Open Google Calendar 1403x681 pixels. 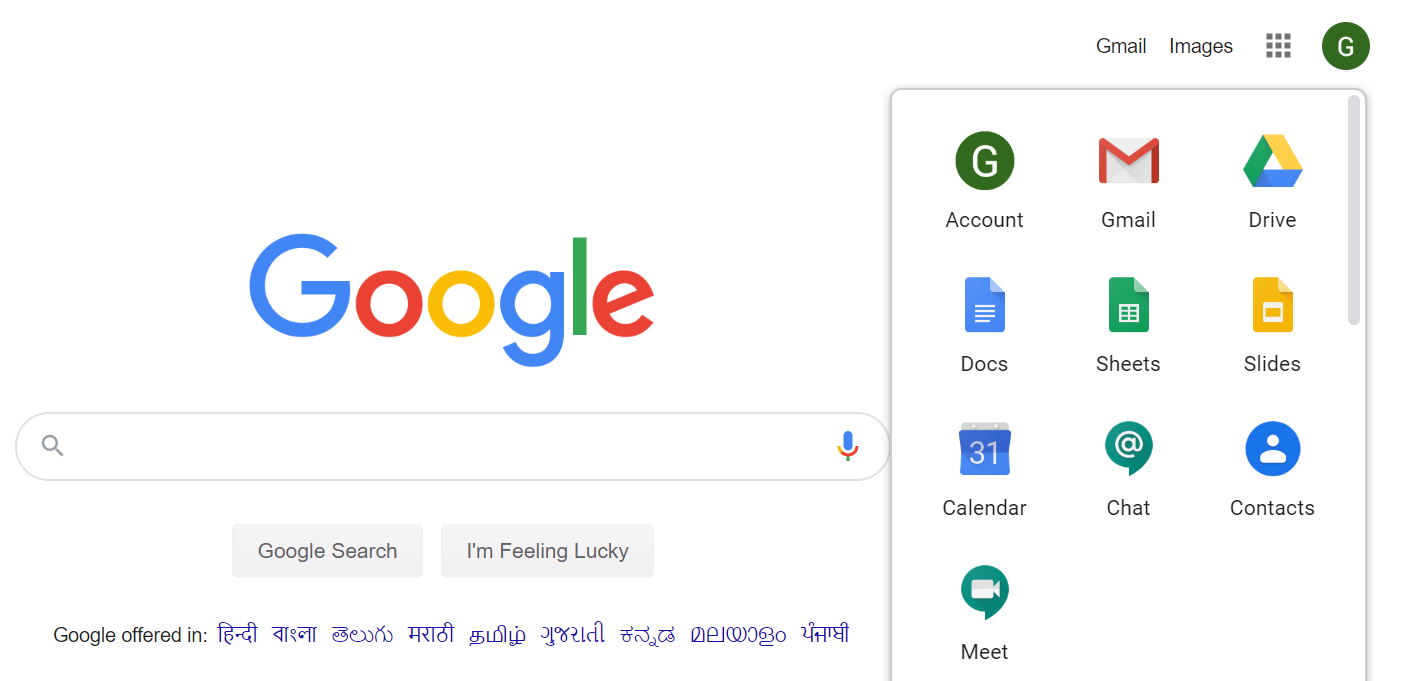coord(984,448)
